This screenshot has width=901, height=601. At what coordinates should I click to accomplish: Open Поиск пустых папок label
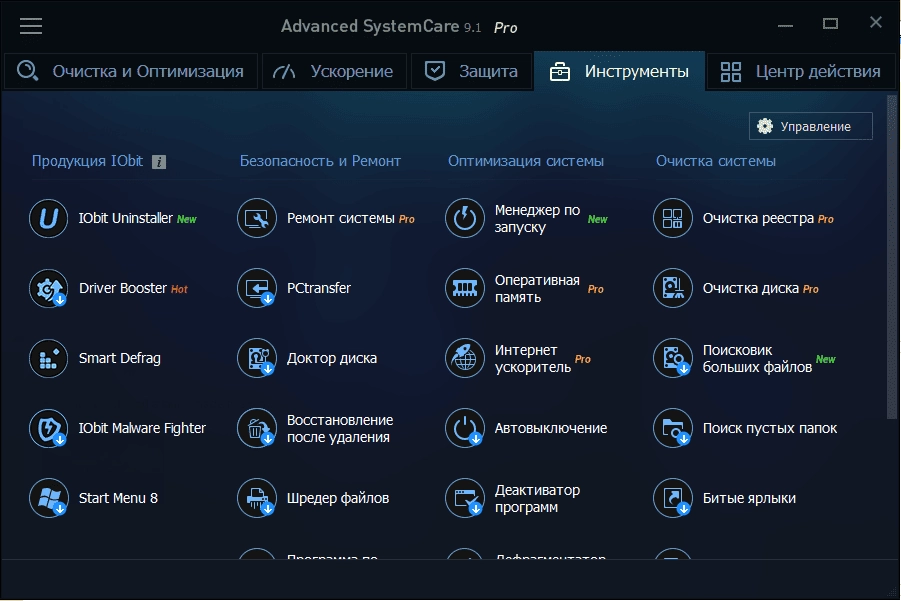(x=770, y=429)
